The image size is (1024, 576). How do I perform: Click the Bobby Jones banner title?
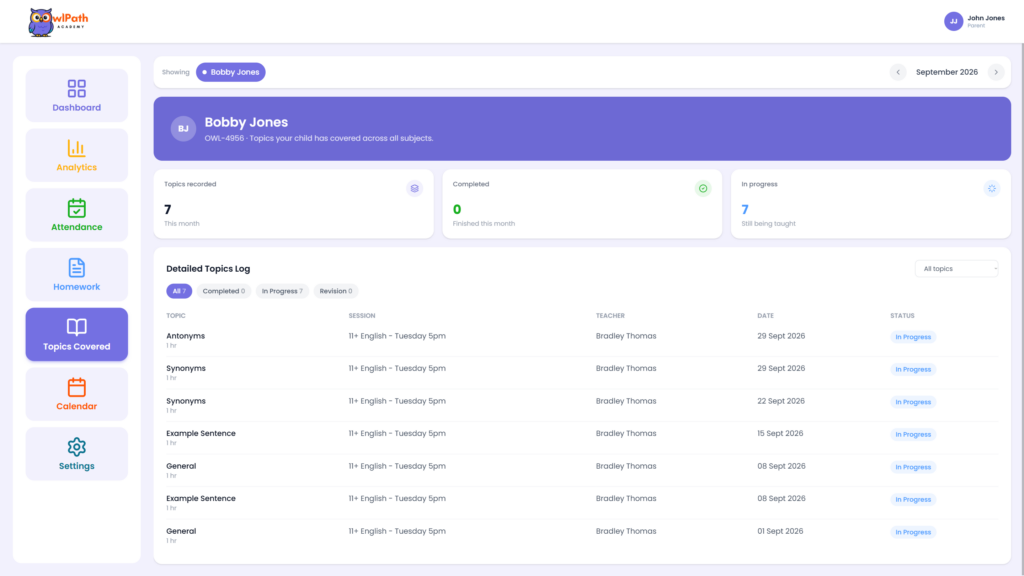click(246, 122)
